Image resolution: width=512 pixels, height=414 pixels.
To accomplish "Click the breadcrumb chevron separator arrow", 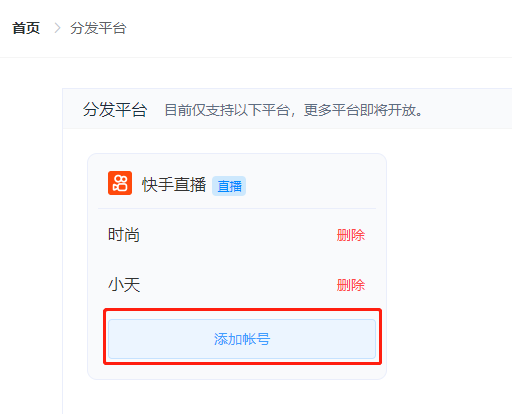I will [57, 28].
